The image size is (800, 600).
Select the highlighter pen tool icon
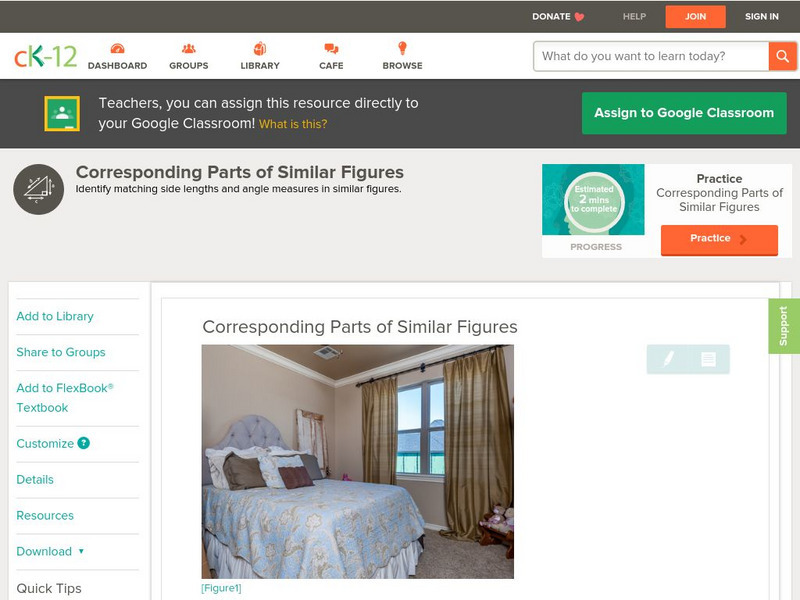click(668, 359)
